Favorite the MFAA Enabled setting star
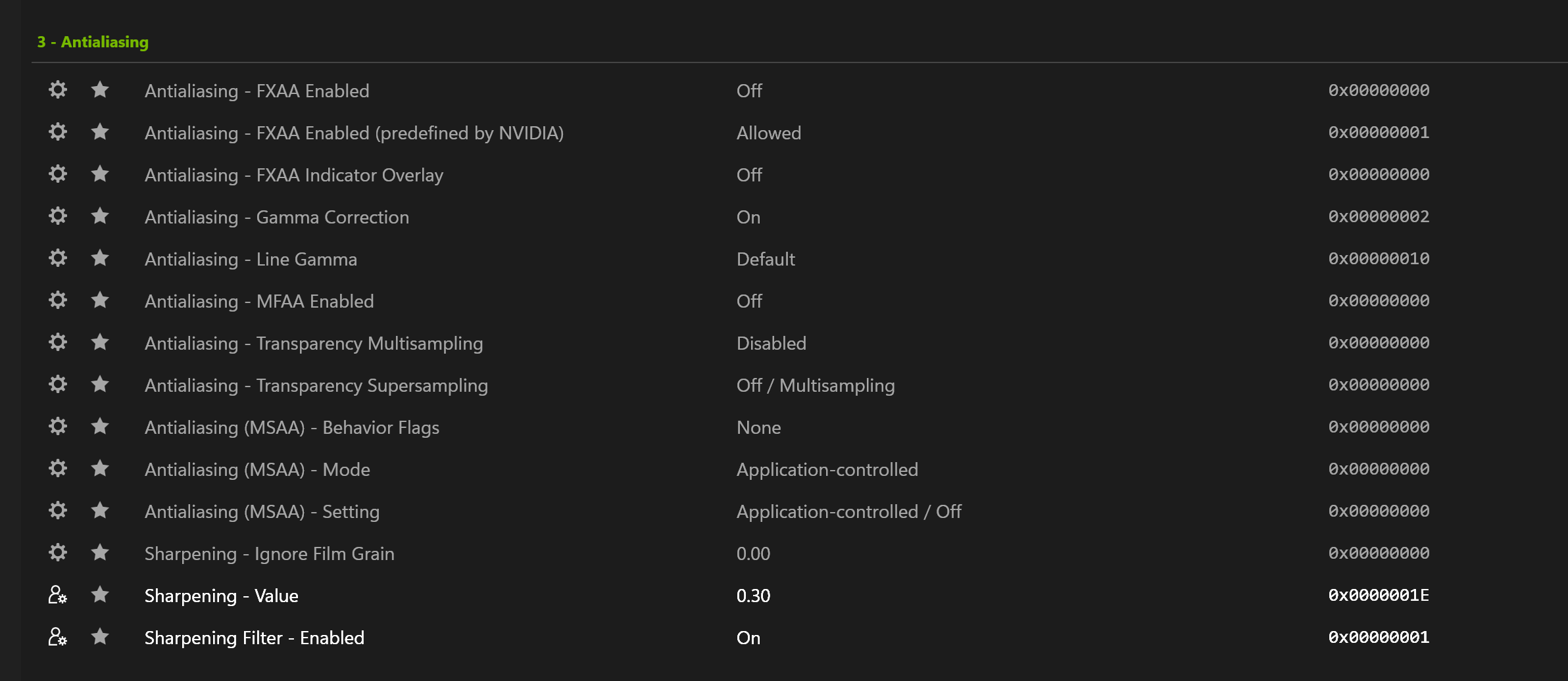This screenshot has width=1568, height=681. (100, 300)
